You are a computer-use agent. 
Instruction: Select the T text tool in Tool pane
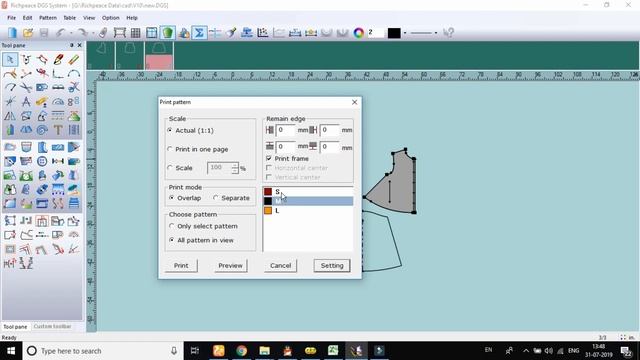click(x=58, y=130)
